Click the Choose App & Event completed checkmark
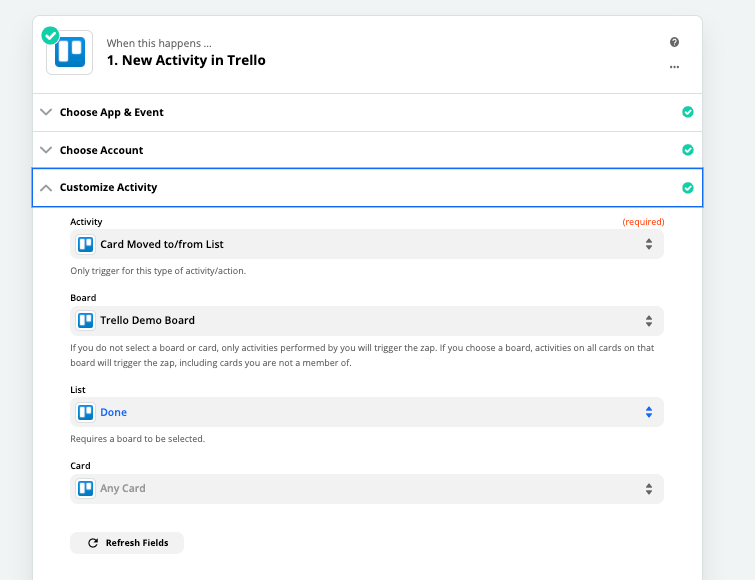 [x=687, y=112]
